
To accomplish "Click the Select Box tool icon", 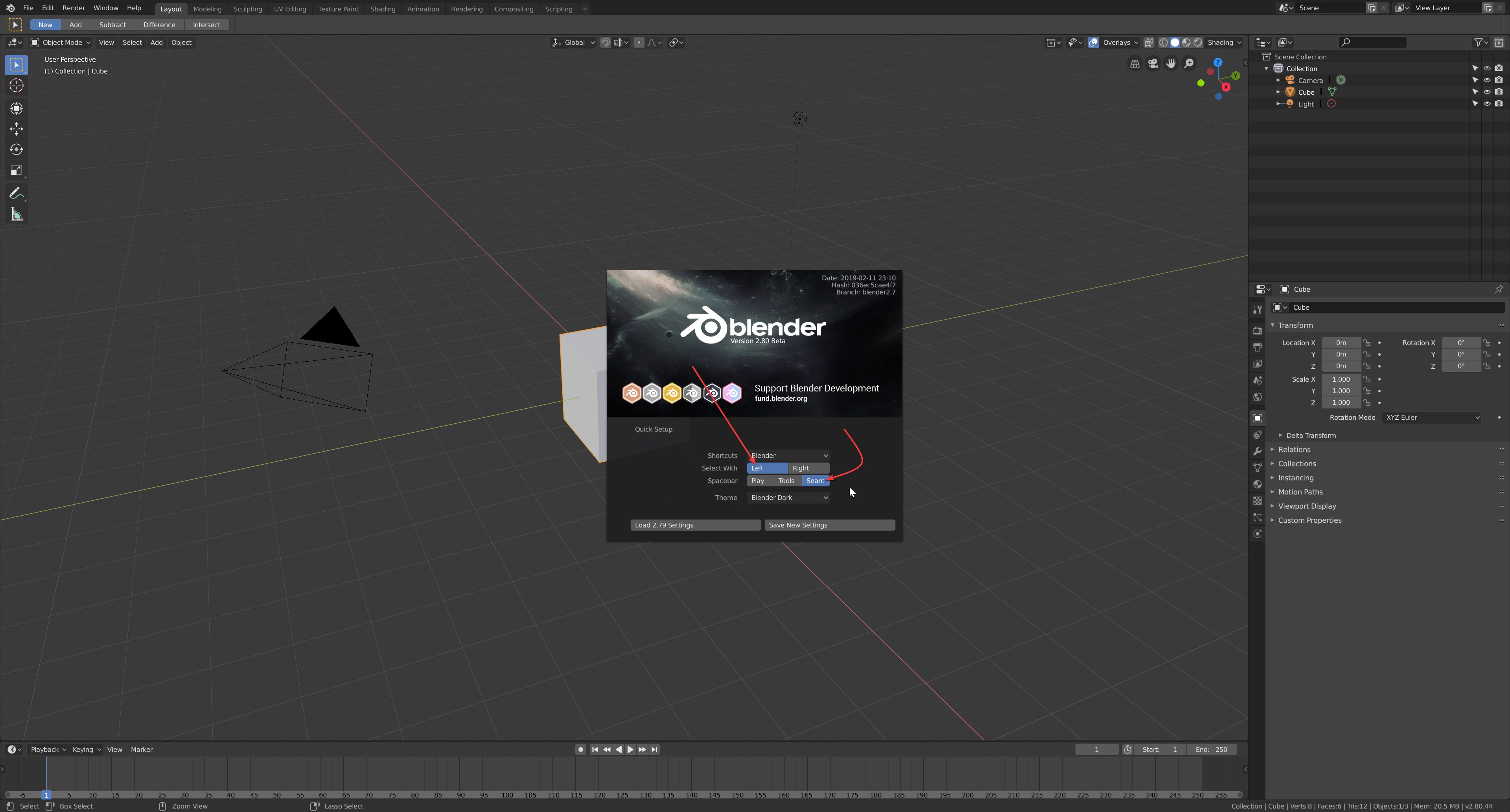I will (17, 64).
